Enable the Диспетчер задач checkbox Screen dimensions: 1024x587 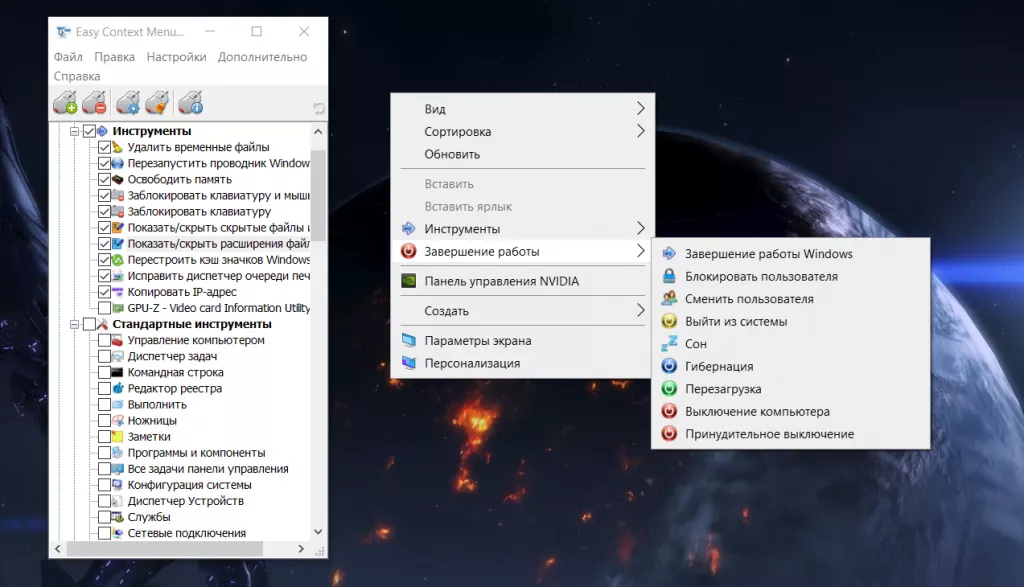(x=105, y=357)
